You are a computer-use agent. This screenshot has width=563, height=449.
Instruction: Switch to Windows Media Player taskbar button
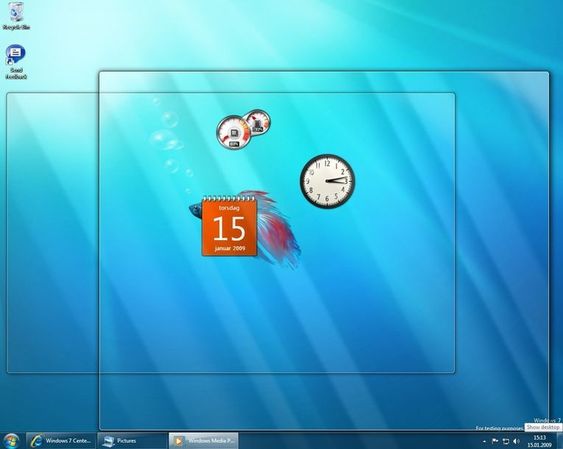point(204,440)
